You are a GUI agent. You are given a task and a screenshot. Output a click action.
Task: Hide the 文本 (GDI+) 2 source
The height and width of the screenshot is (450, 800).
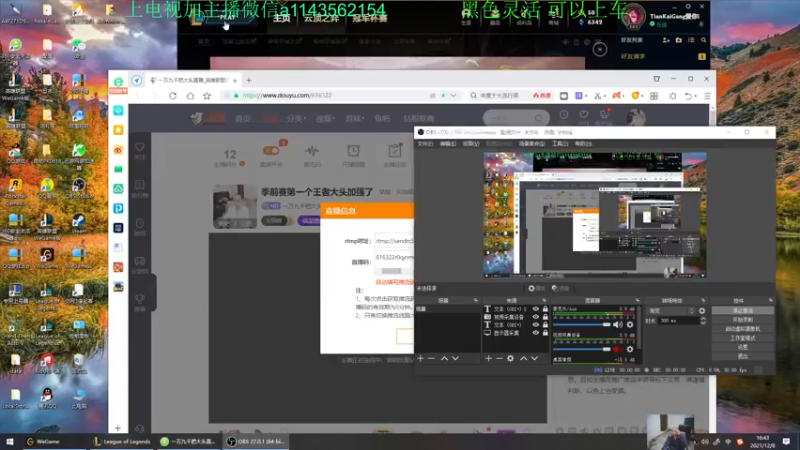coord(536,309)
